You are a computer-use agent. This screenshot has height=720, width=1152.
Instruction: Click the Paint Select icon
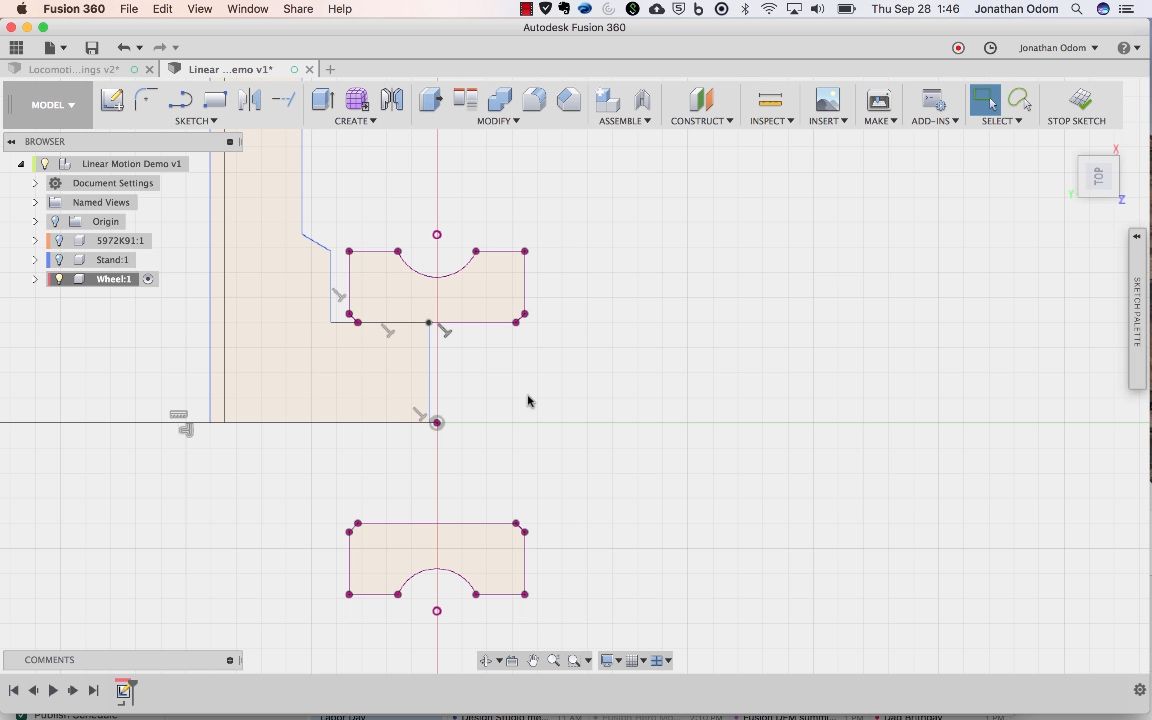click(1020, 99)
